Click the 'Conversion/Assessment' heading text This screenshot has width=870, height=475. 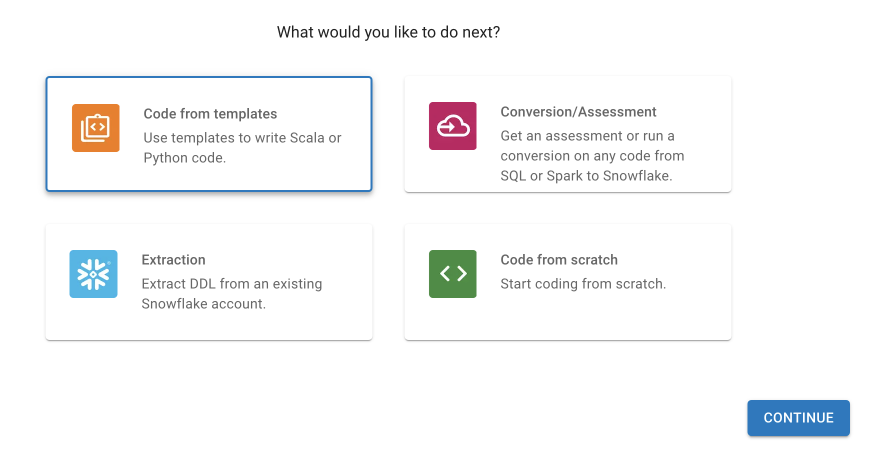pyautogui.click(x=578, y=112)
